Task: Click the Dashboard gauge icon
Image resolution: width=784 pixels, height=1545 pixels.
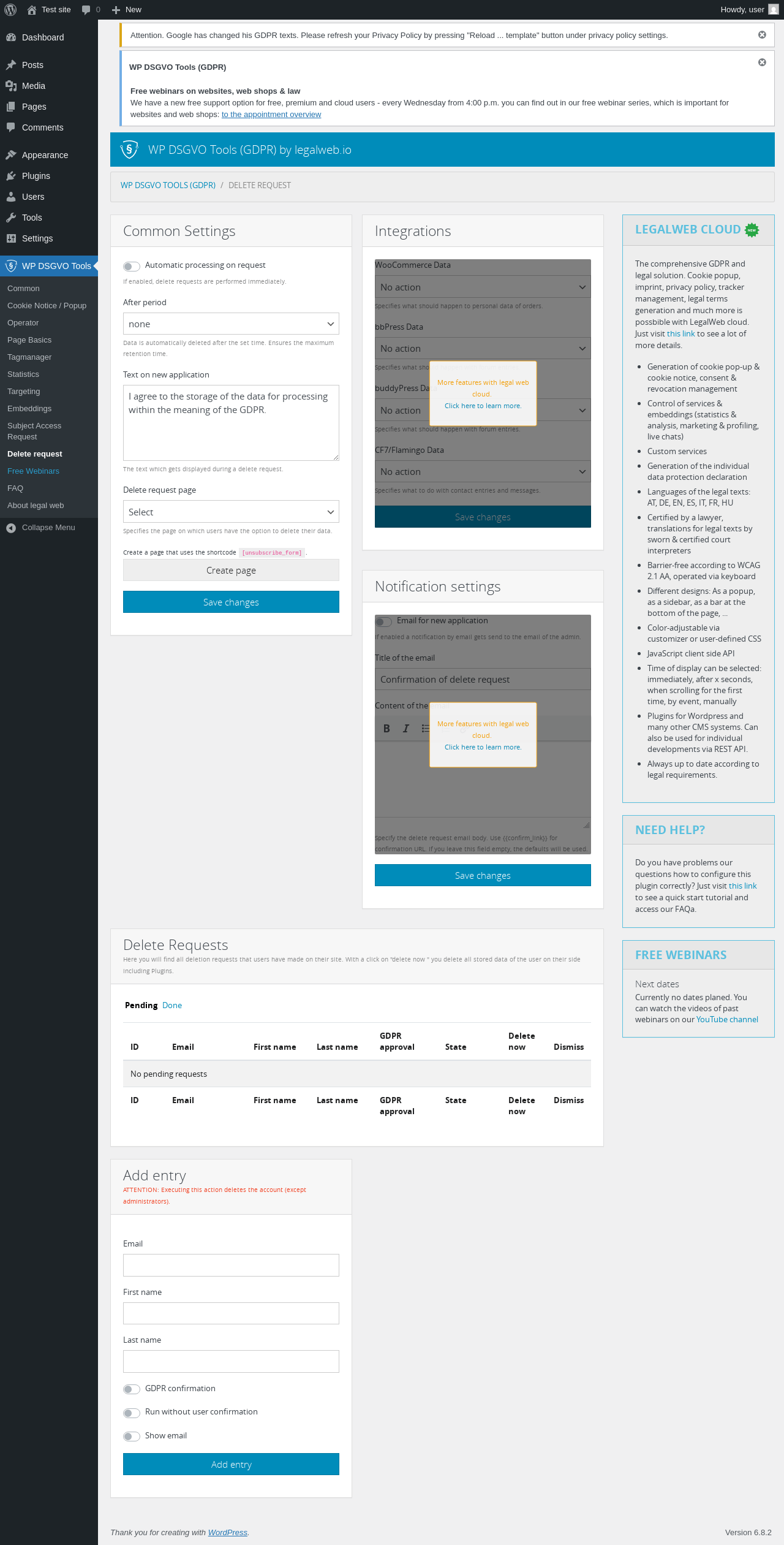Action: (11, 37)
